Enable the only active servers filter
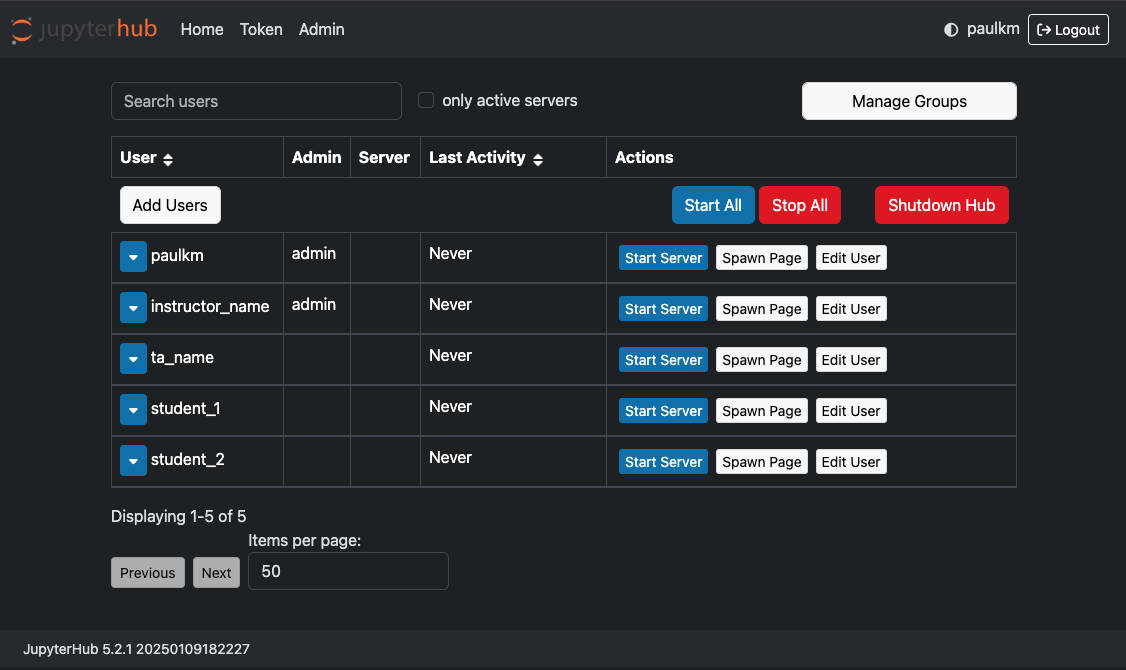 (426, 100)
